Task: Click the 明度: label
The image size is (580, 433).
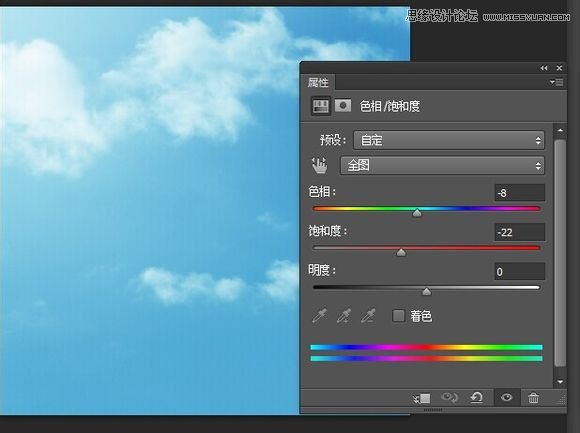Action: pos(322,270)
